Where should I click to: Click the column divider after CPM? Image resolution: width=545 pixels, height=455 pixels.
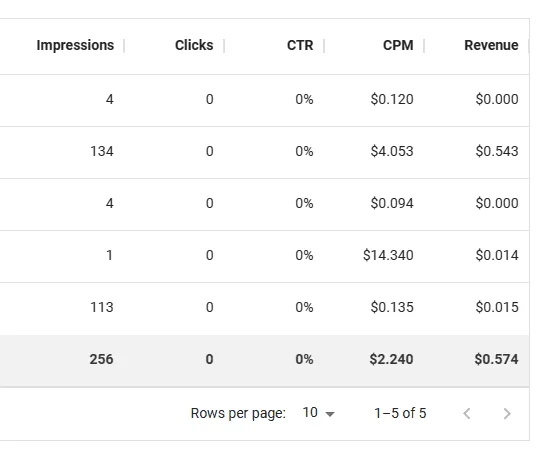pyautogui.click(x=424, y=46)
